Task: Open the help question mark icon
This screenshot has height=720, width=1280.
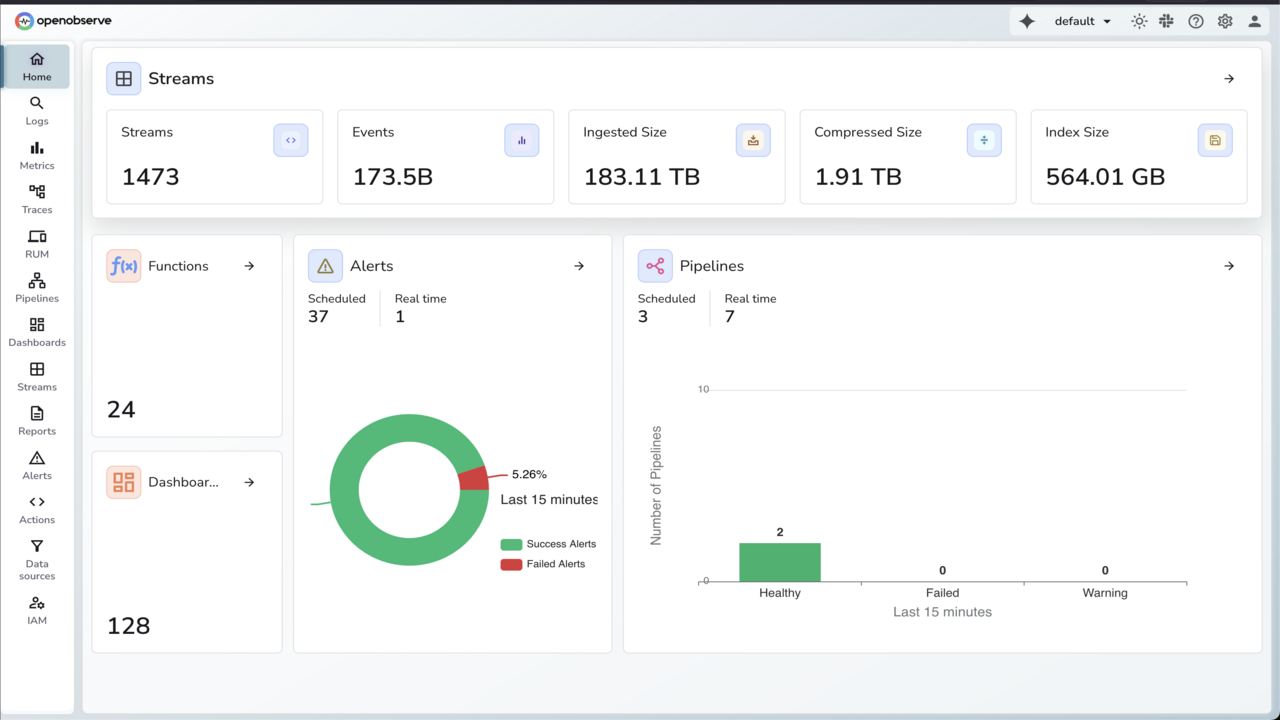Action: coord(1196,21)
